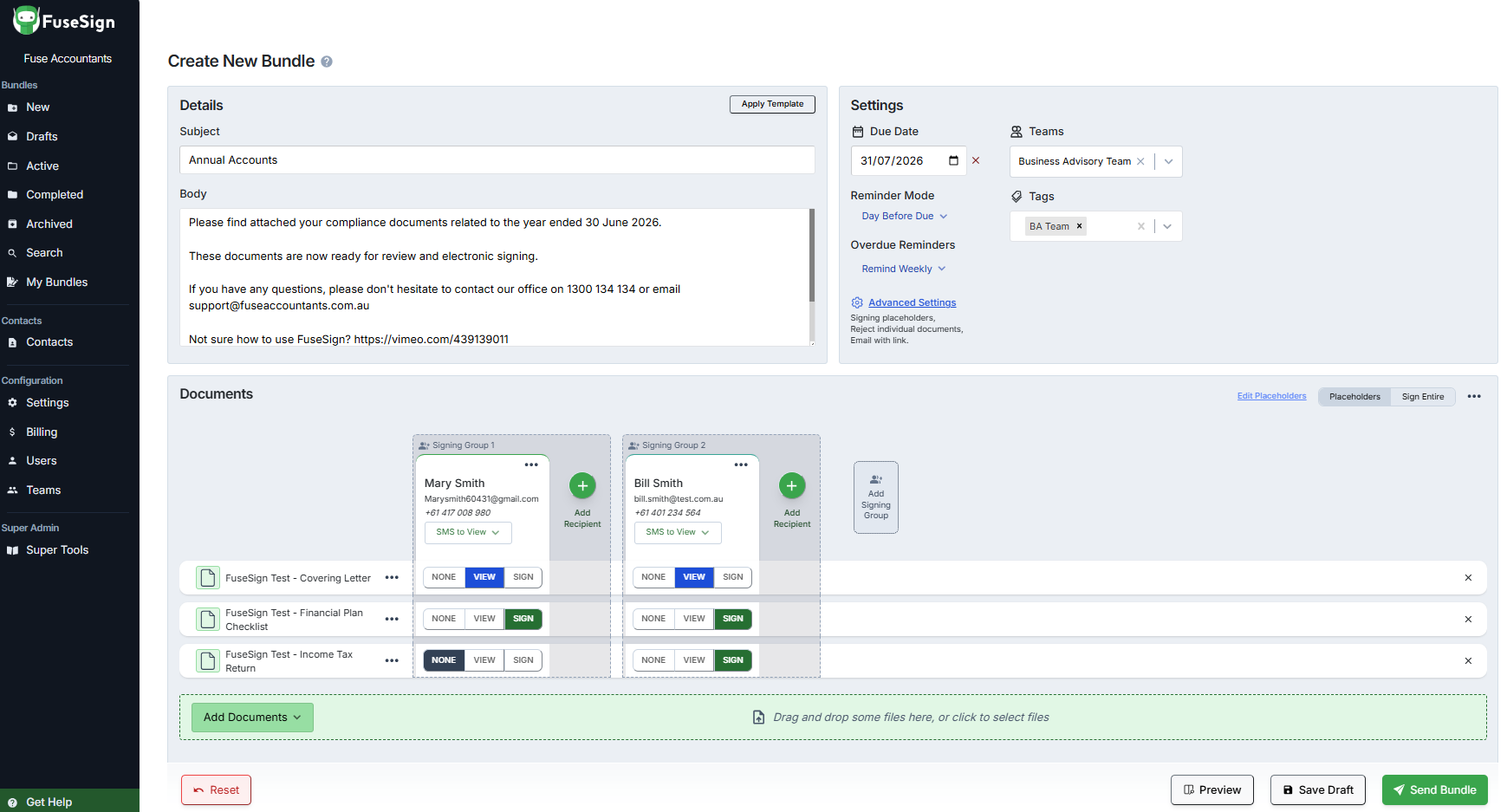Clear all tags with the X icon
1507x812 pixels.
(1141, 226)
